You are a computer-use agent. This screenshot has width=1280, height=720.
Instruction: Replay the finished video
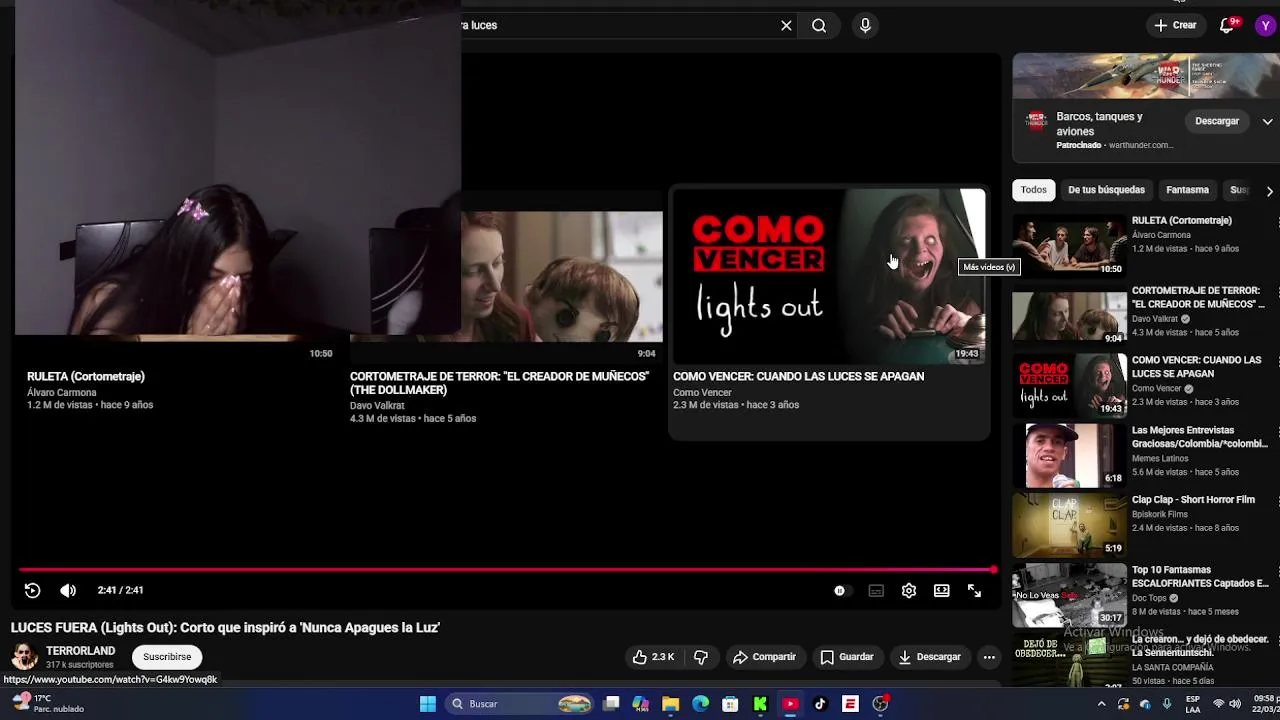pos(32,590)
